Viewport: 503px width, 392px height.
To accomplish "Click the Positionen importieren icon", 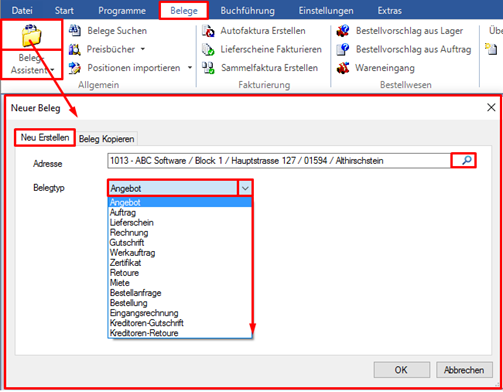I will 75,68.
